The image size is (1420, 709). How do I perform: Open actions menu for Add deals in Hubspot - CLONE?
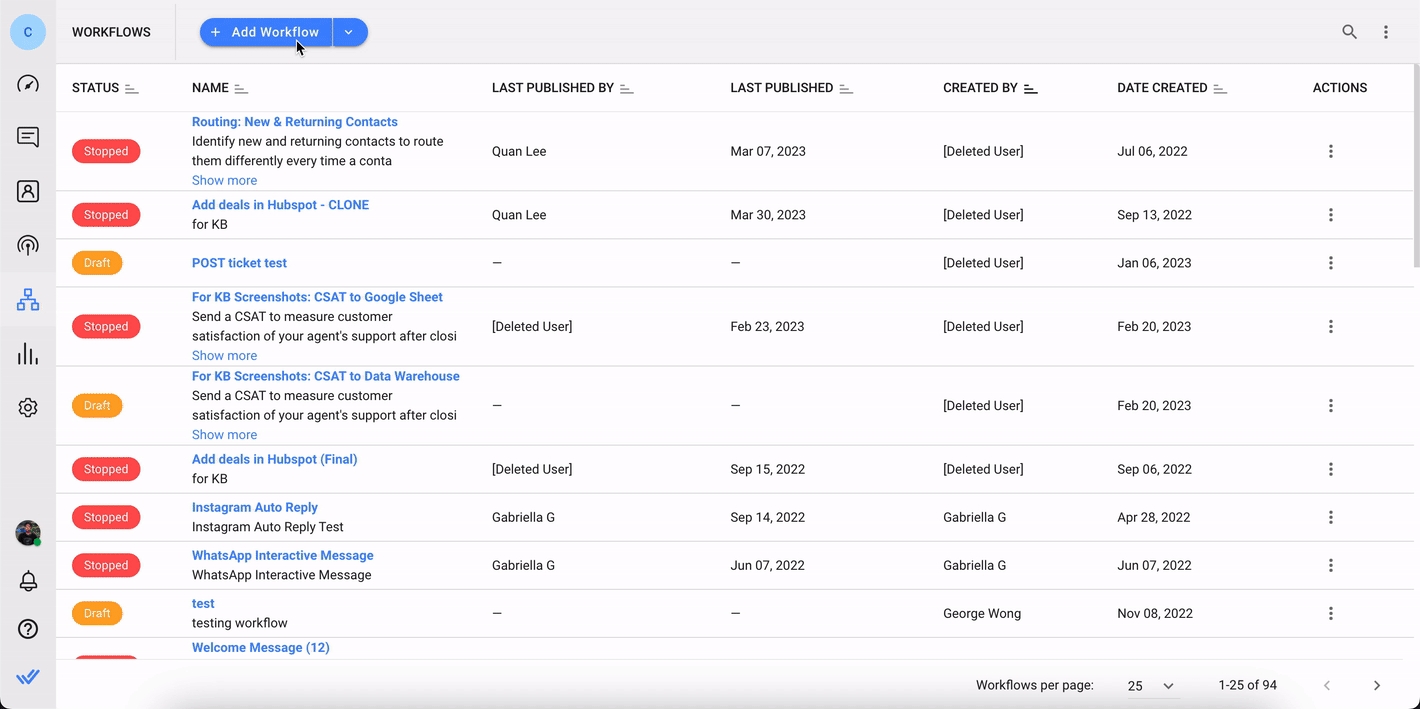(x=1331, y=215)
